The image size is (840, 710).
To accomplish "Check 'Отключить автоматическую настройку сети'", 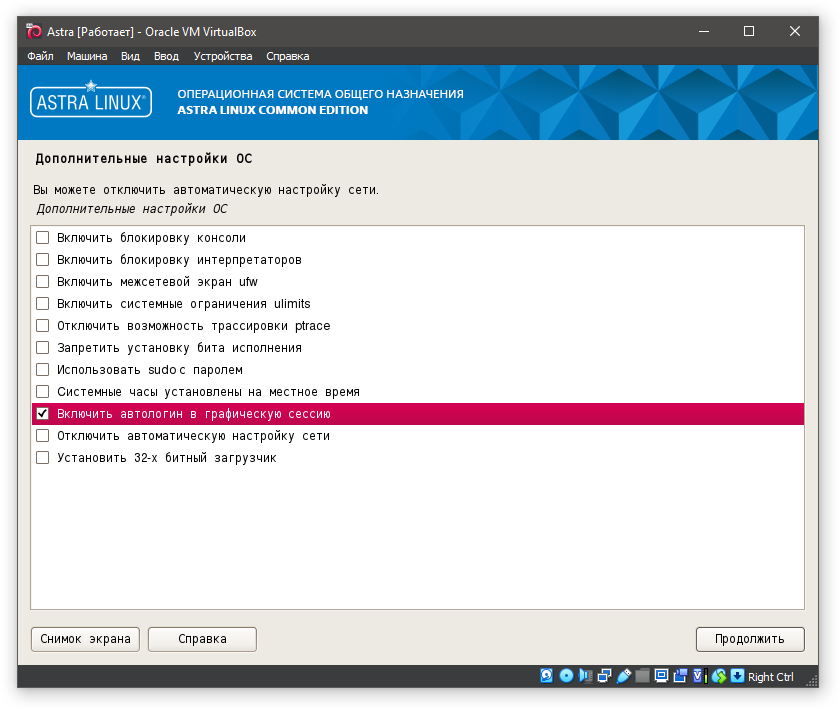I will 42,435.
